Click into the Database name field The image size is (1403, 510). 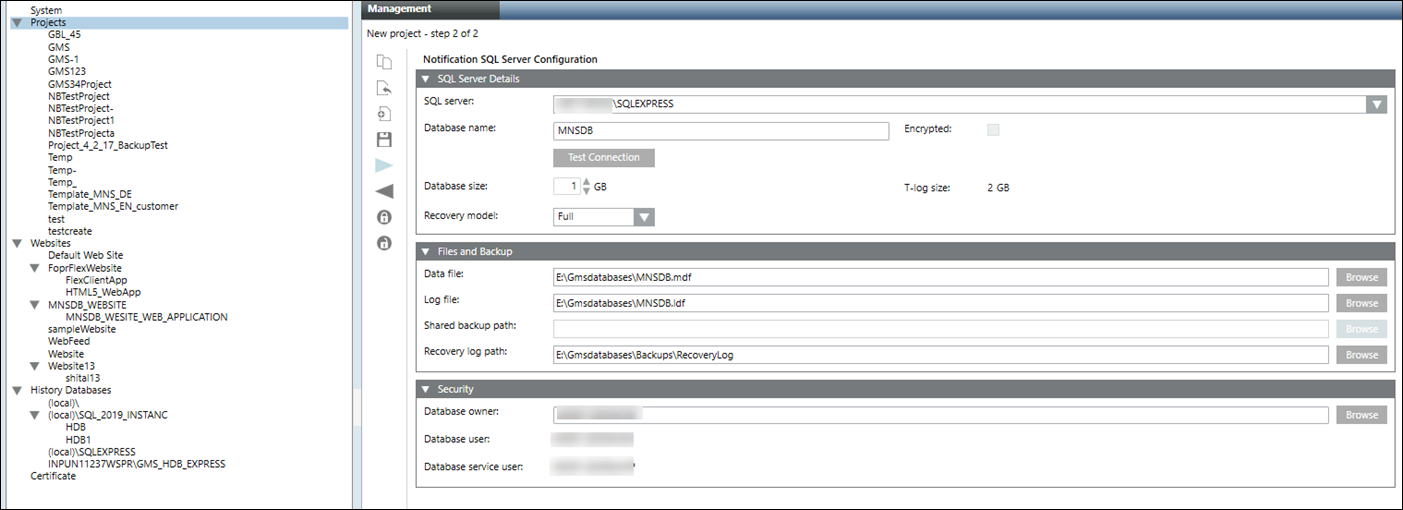pos(720,131)
